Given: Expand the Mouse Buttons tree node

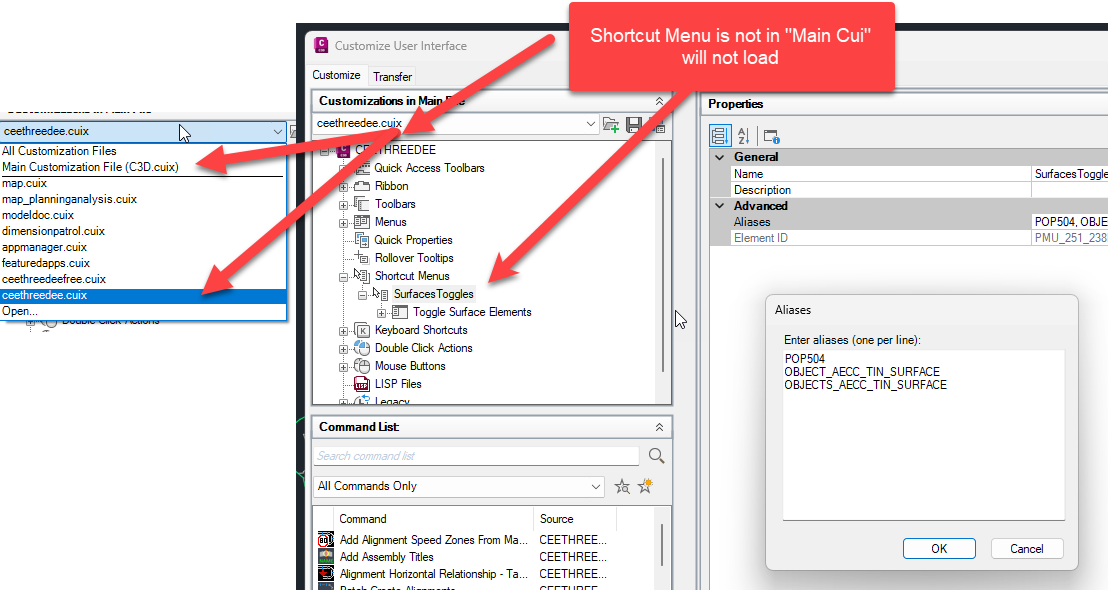Looking at the screenshot, I should (343, 367).
